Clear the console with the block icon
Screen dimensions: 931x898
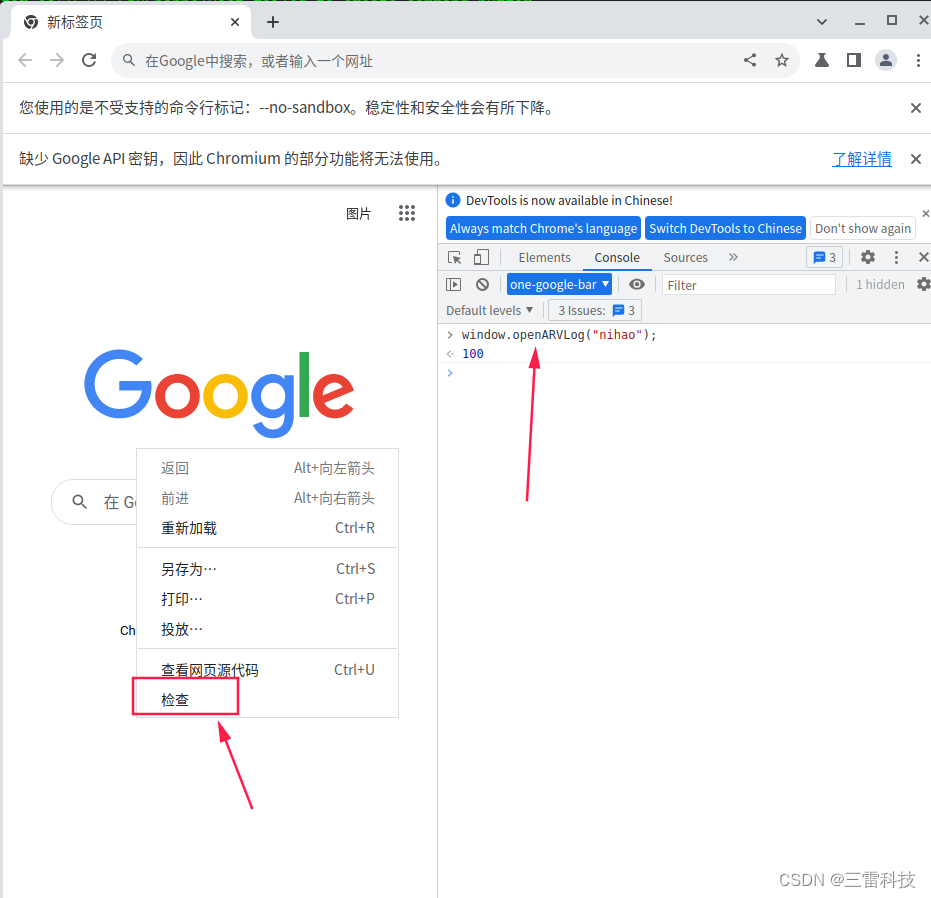coord(482,284)
